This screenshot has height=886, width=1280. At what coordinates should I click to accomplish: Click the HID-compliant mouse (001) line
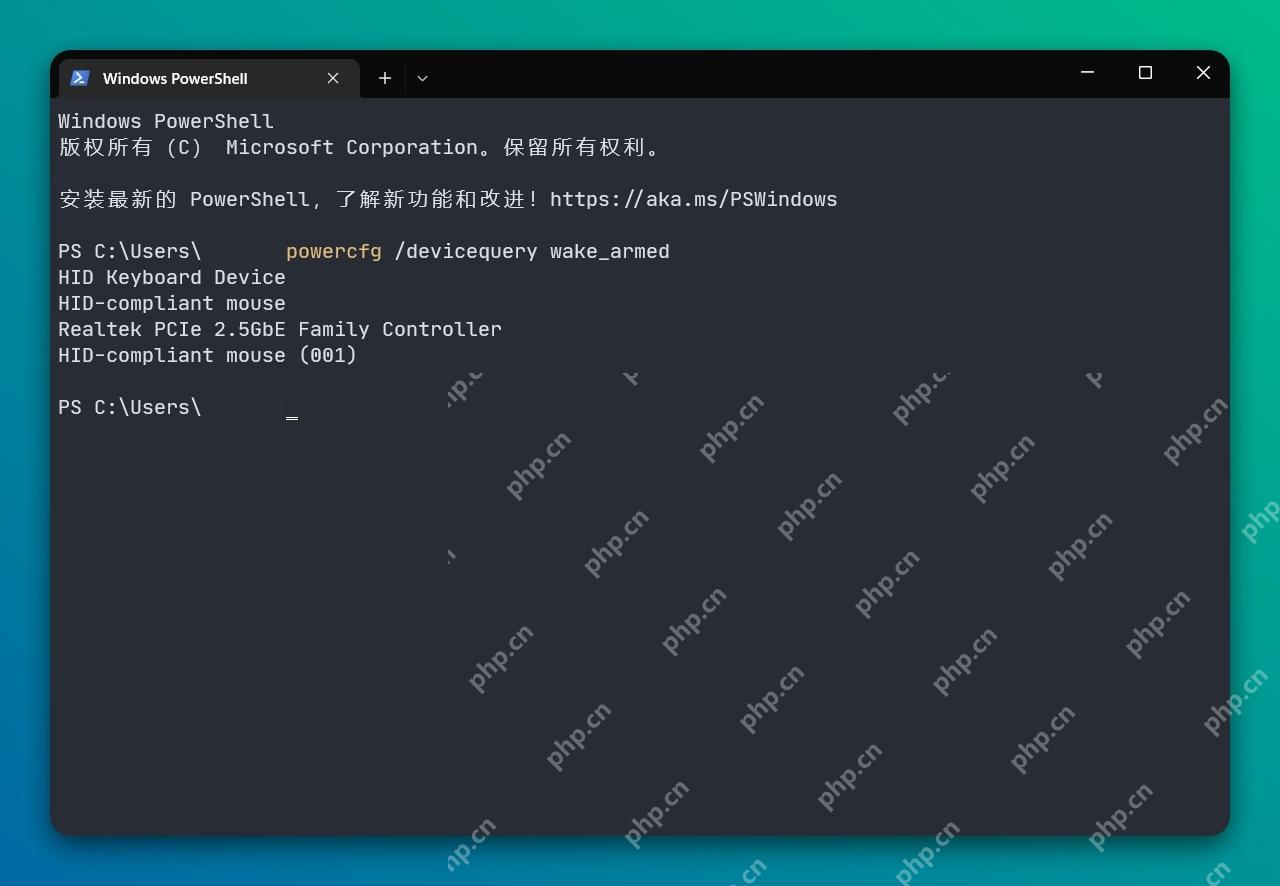pyautogui.click(x=208, y=355)
